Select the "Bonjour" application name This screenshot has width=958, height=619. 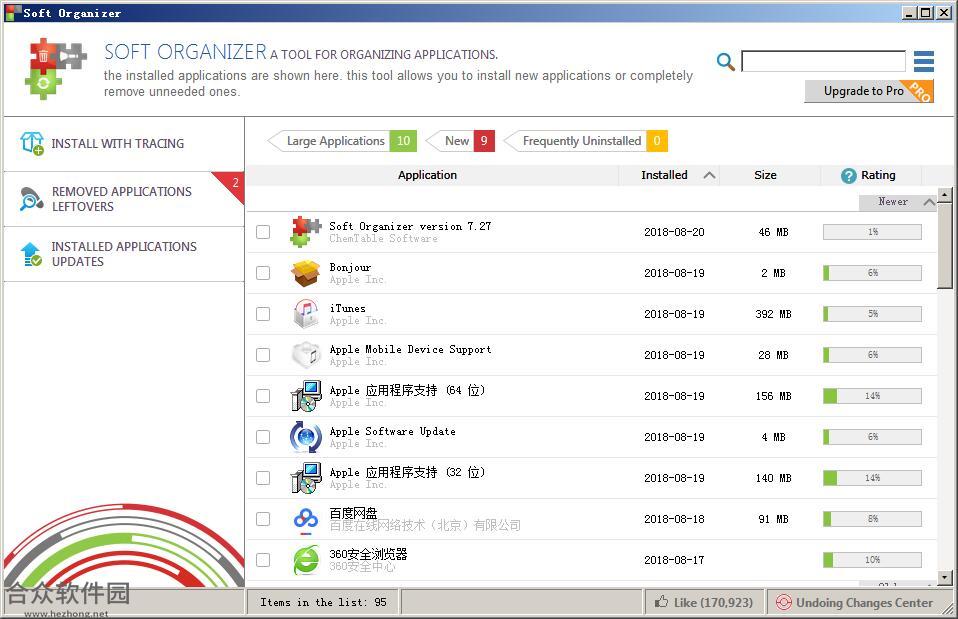[x=350, y=267]
